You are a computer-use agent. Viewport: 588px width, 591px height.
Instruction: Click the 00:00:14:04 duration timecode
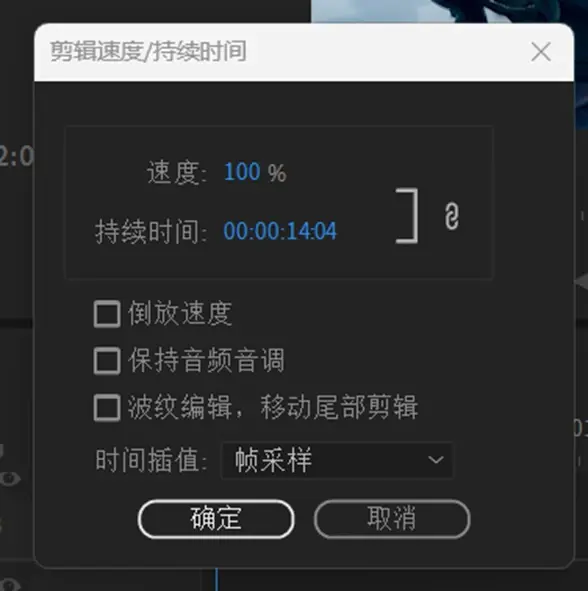click(x=280, y=231)
